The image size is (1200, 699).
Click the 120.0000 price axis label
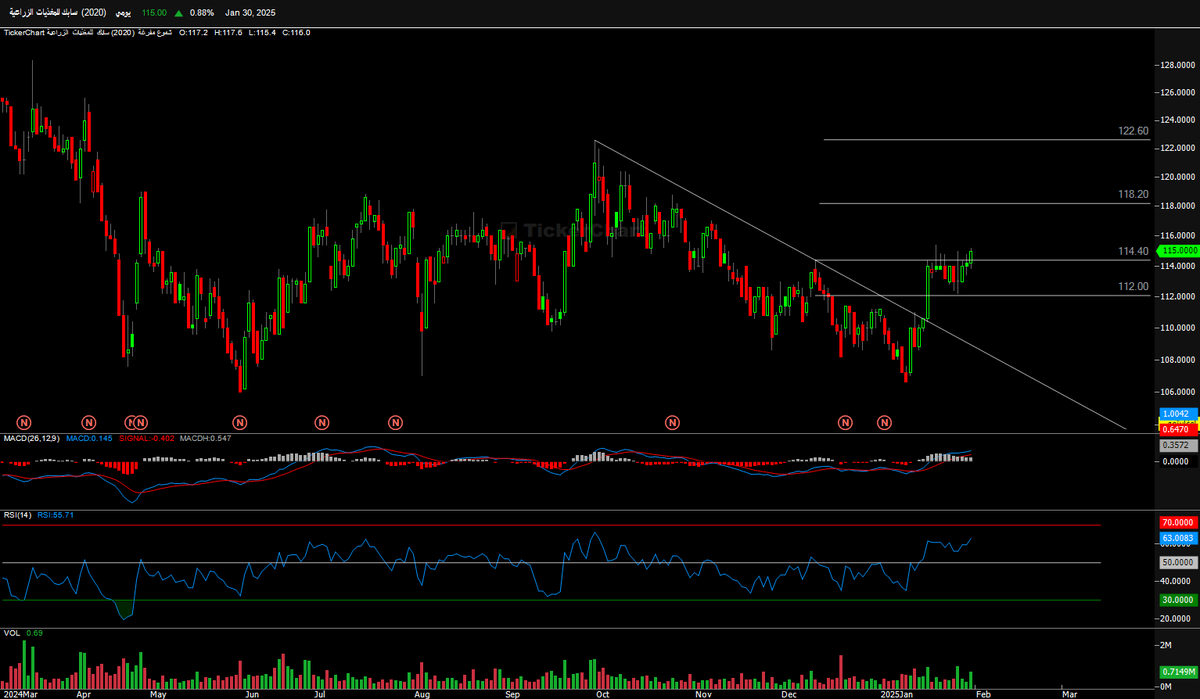pyautogui.click(x=1178, y=176)
